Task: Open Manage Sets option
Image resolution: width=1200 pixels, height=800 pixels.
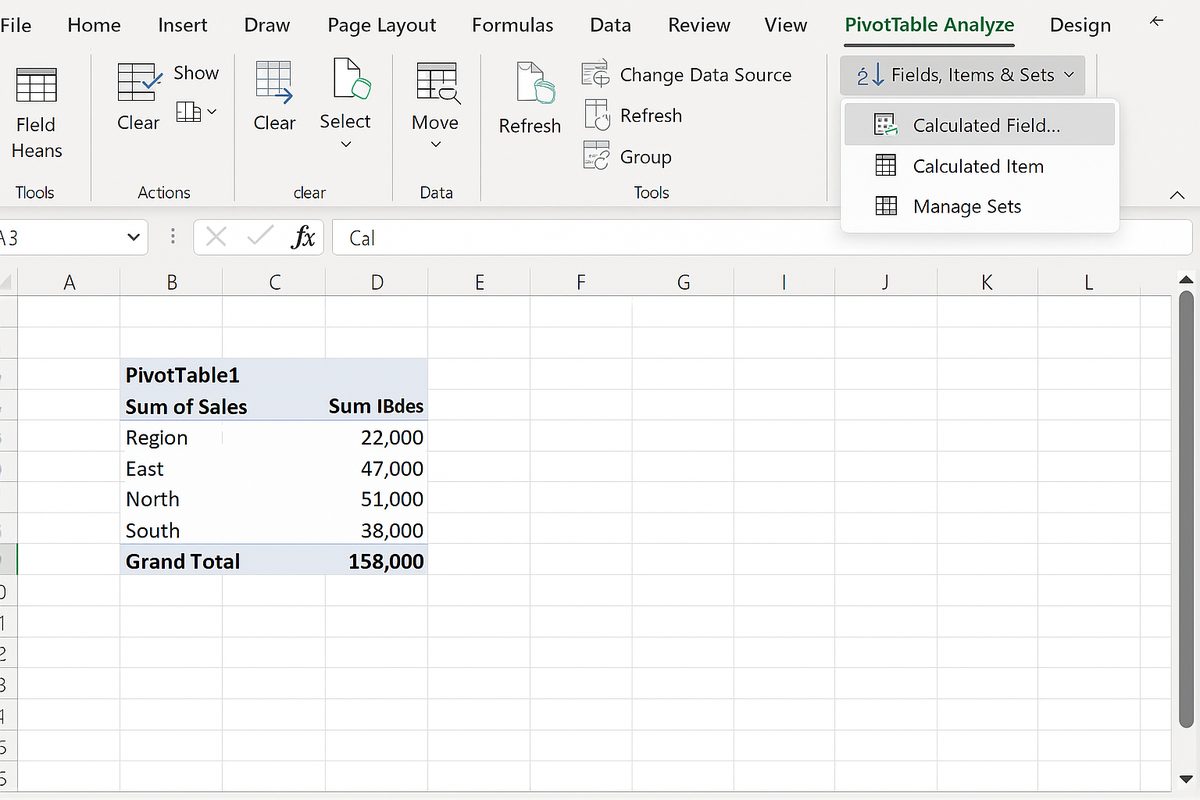Action: tap(979, 207)
